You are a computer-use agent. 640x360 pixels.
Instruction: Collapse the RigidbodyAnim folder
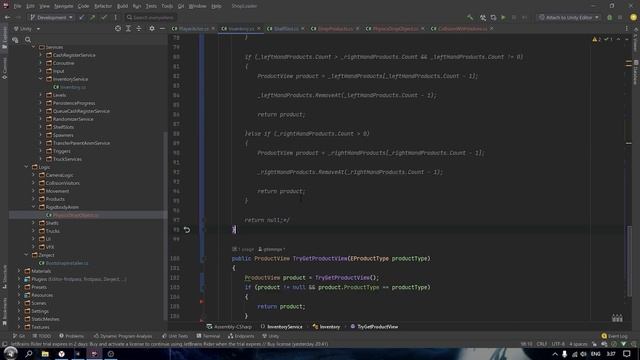[x=33, y=207]
